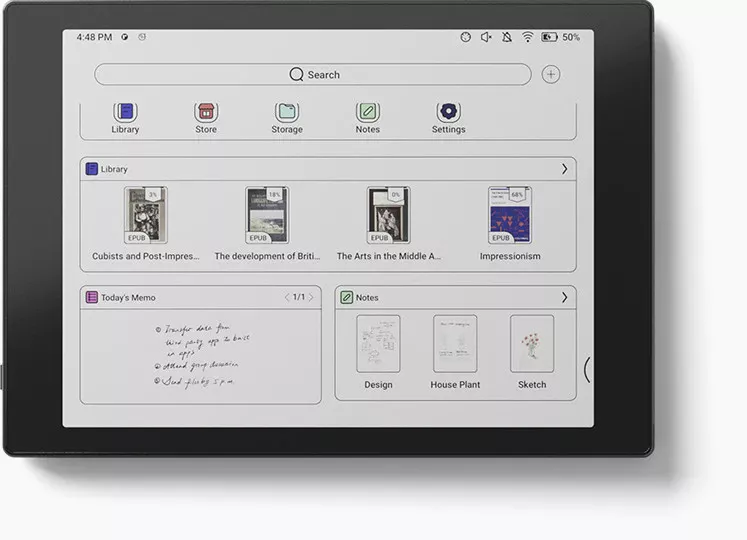Click the plus button beside search

point(551,74)
